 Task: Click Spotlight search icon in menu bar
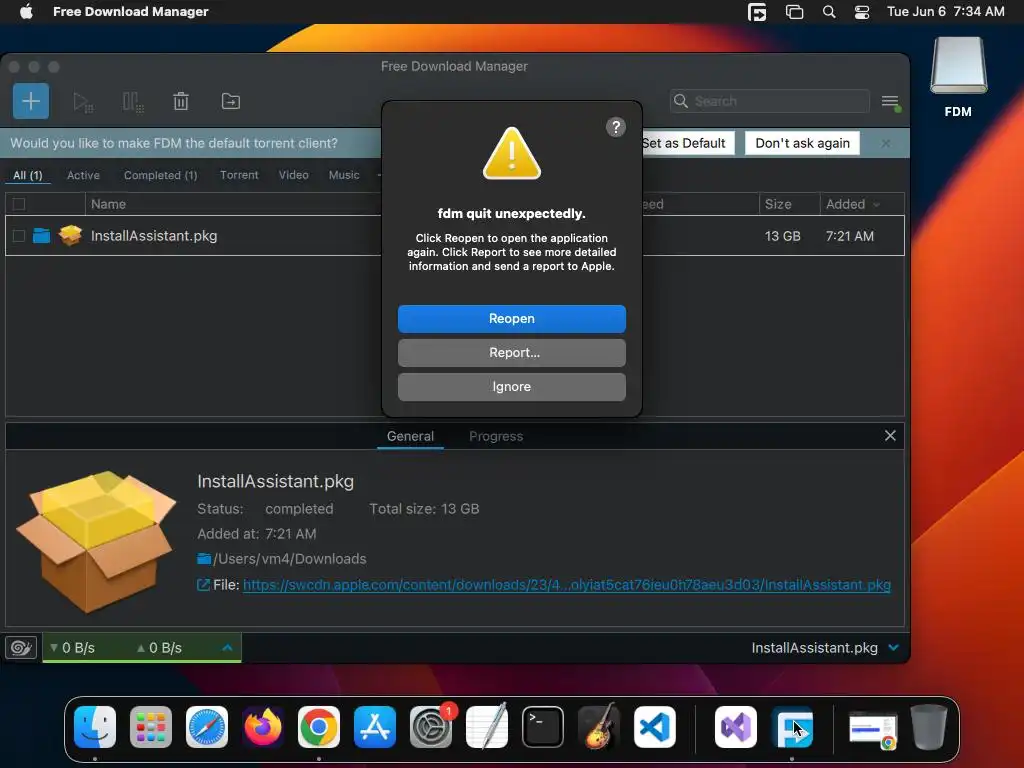tap(829, 12)
